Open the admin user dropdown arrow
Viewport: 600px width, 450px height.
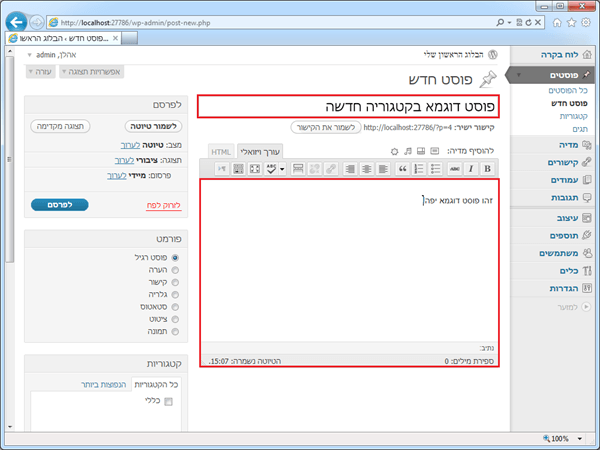click(x=29, y=55)
